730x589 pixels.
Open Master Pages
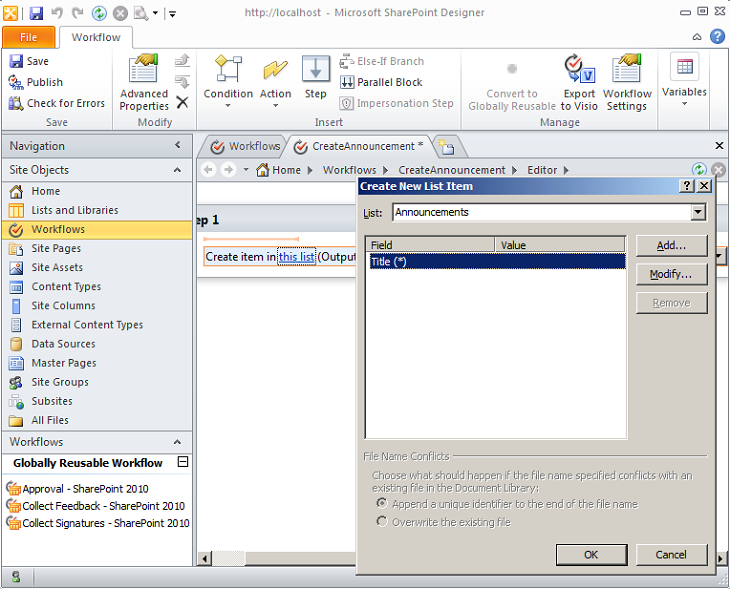[x=97, y=363]
